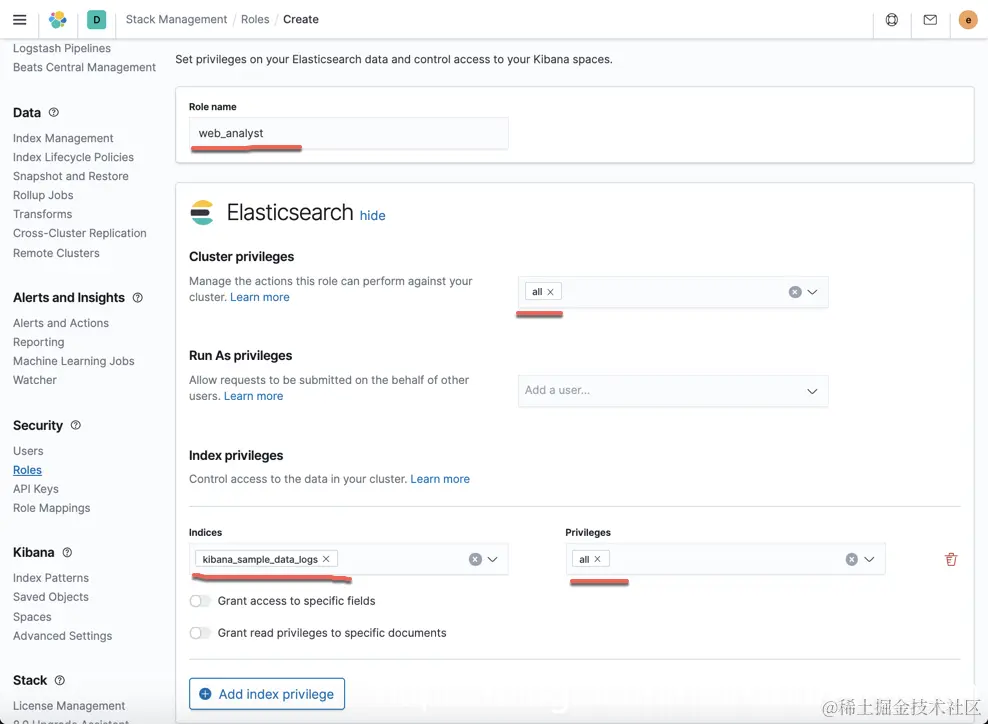Open Remote Clusters in sidebar
This screenshot has width=988, height=724.
pos(56,253)
